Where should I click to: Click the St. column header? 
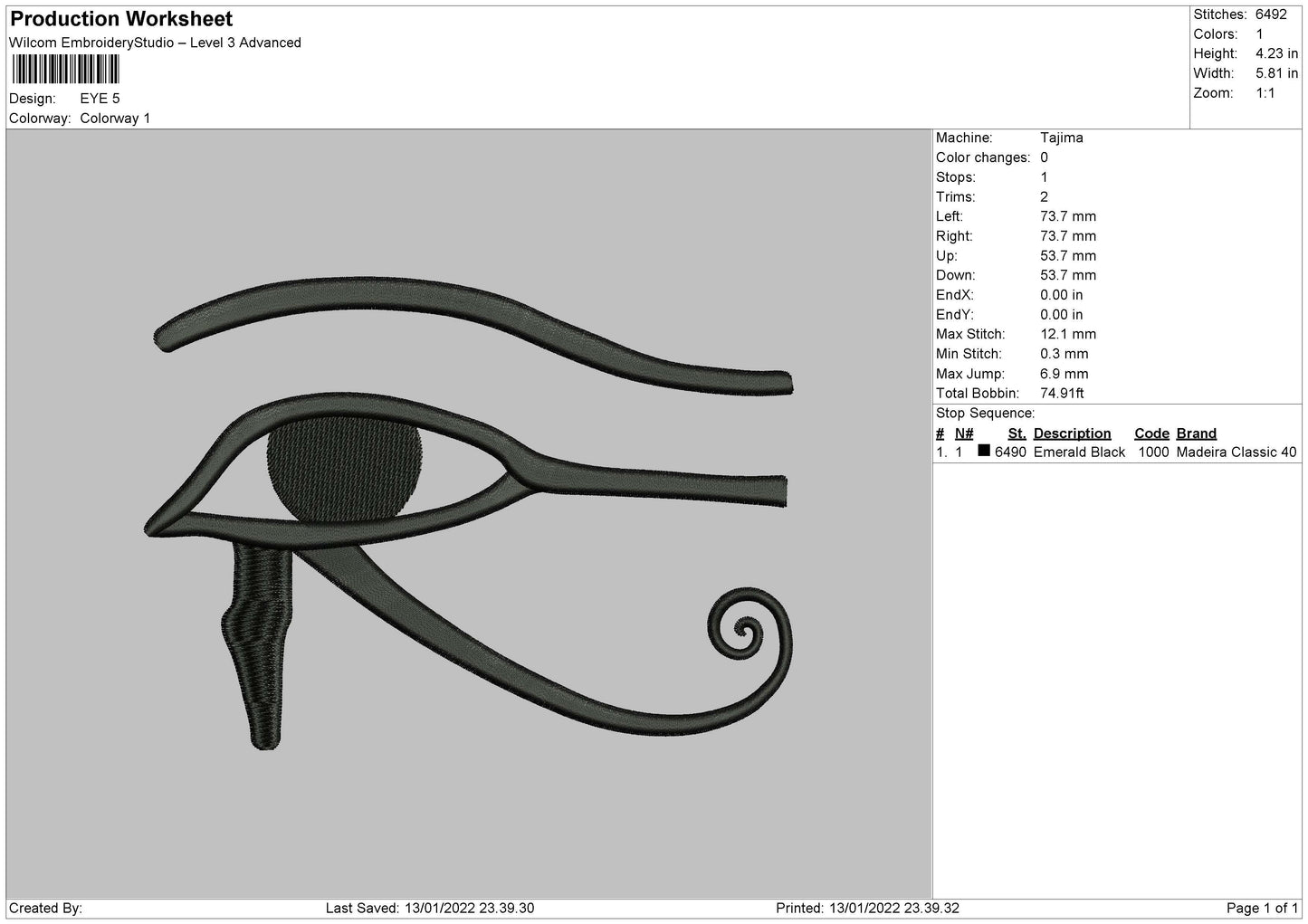1017,433
